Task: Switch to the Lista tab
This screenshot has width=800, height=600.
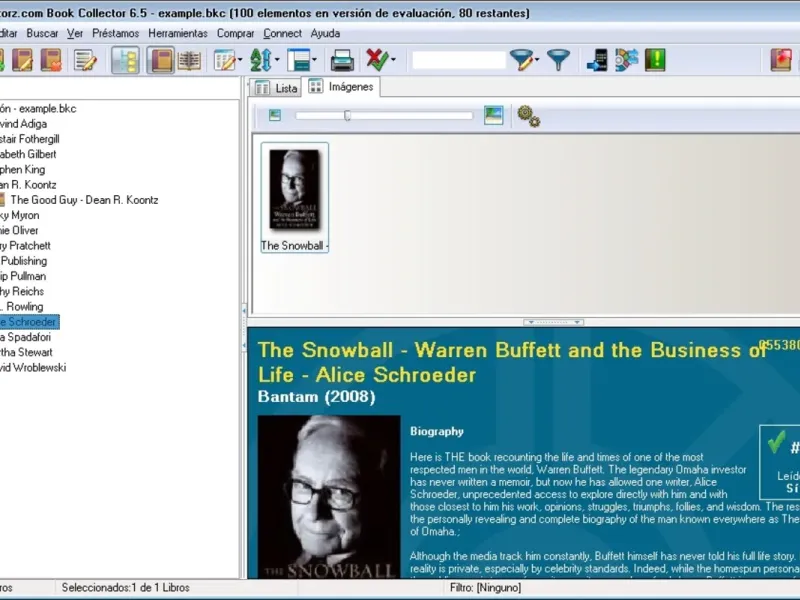Action: click(x=276, y=88)
